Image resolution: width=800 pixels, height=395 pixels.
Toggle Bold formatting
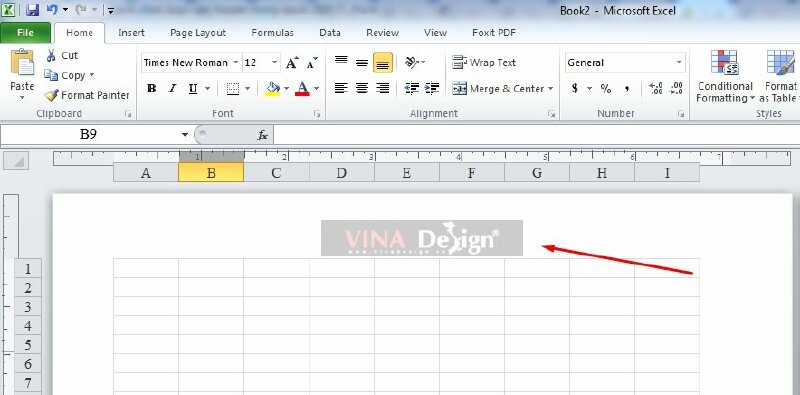[x=151, y=88]
